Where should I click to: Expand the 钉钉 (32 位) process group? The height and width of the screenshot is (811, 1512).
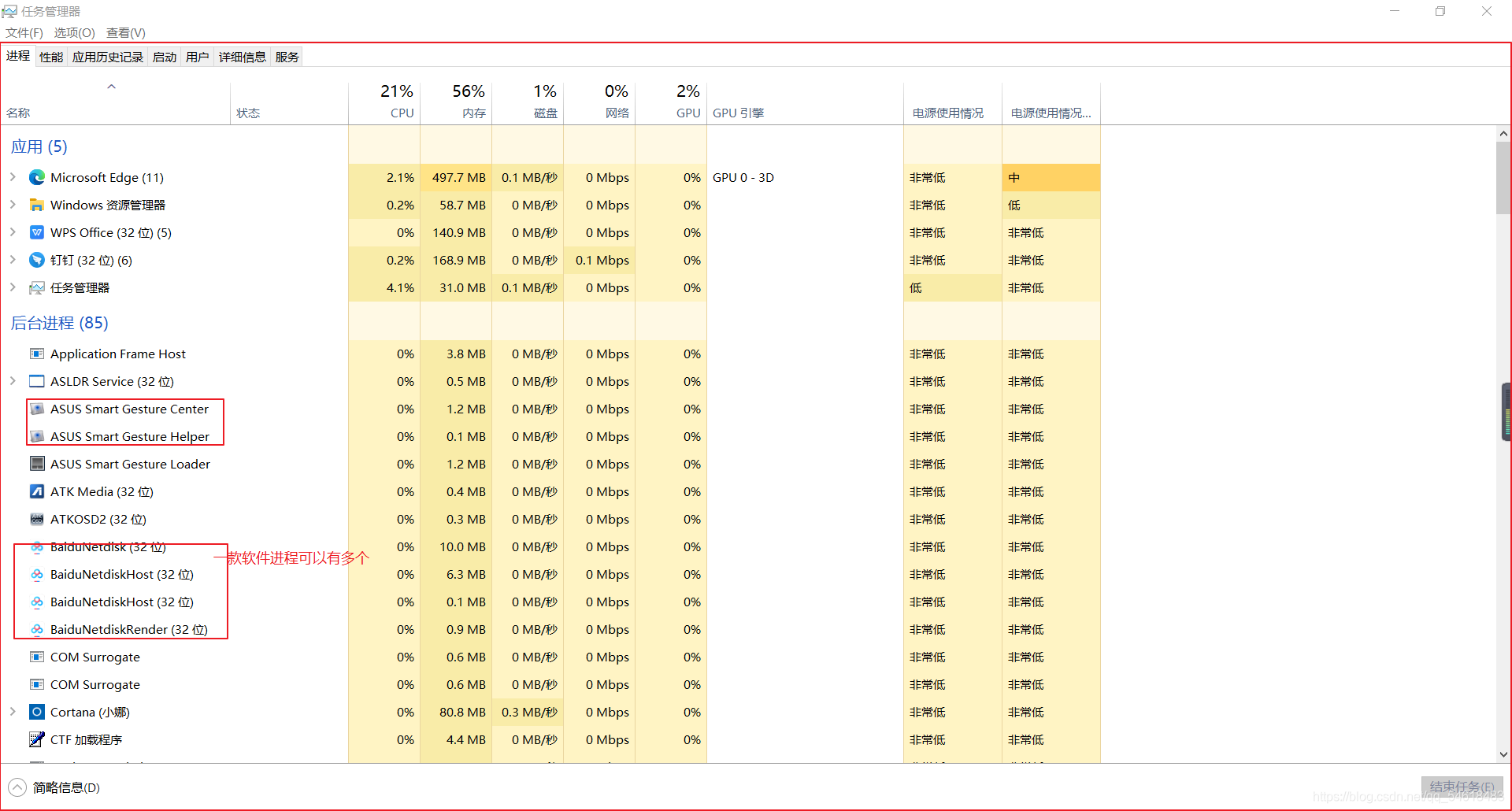point(13,260)
